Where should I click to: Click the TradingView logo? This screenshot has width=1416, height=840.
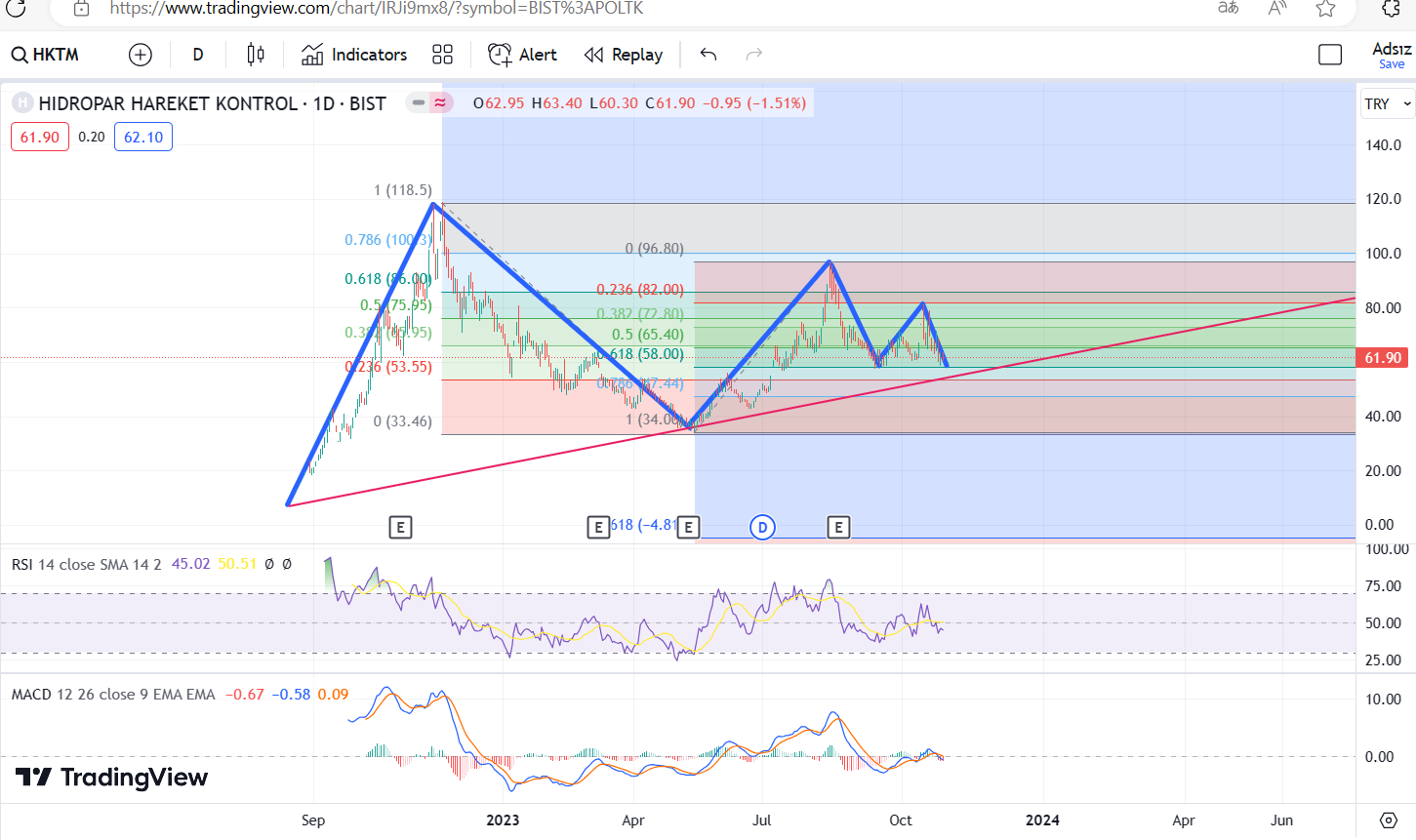click(111, 778)
